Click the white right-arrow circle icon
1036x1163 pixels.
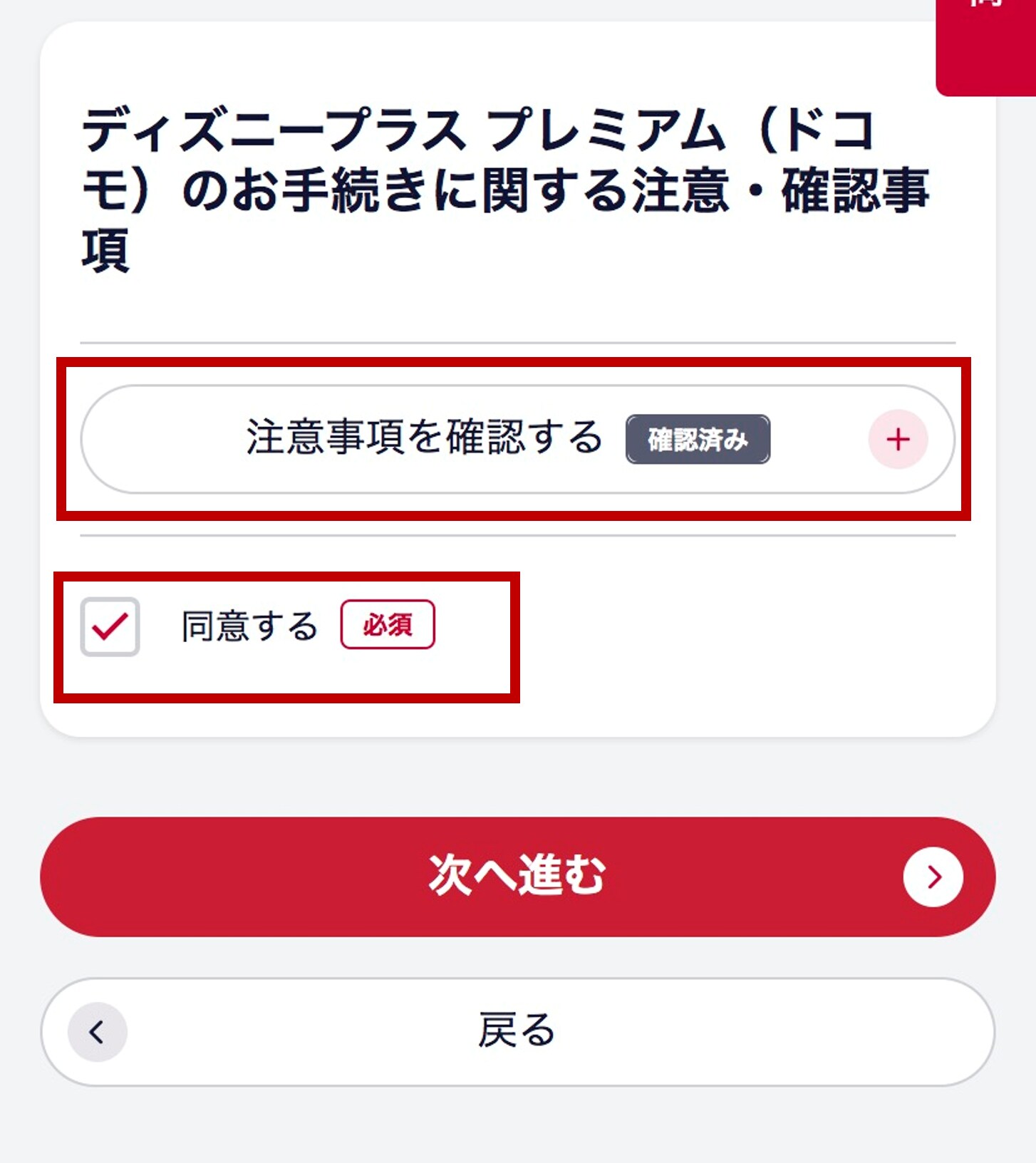pos(933,877)
